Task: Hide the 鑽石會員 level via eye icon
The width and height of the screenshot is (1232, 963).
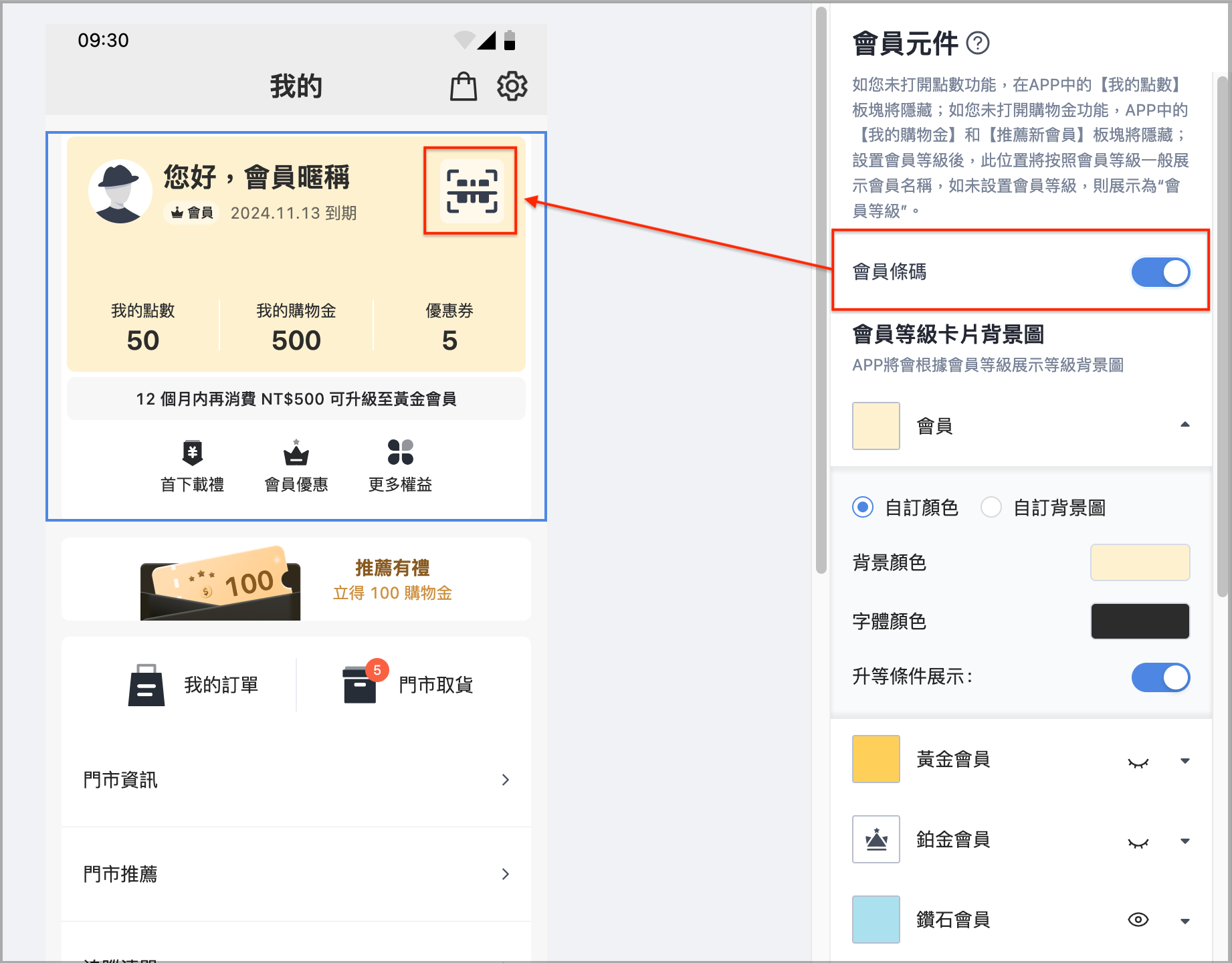Action: (1138, 920)
